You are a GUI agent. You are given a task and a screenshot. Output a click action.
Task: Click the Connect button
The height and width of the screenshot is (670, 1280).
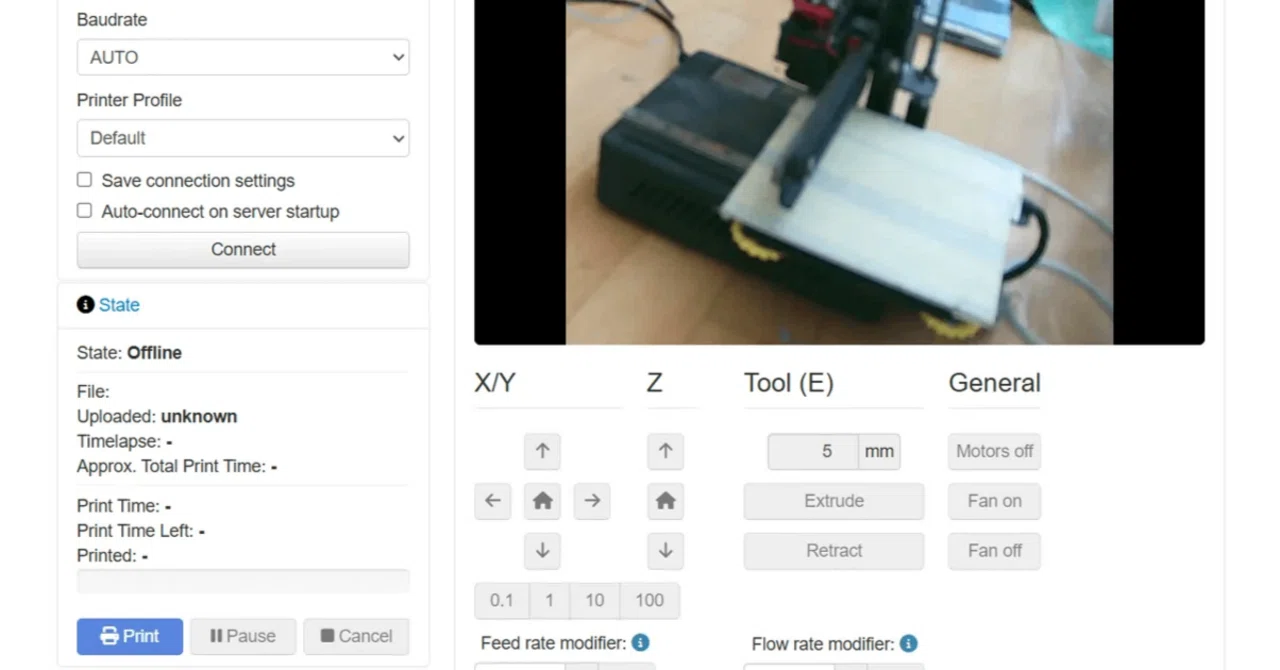click(243, 250)
